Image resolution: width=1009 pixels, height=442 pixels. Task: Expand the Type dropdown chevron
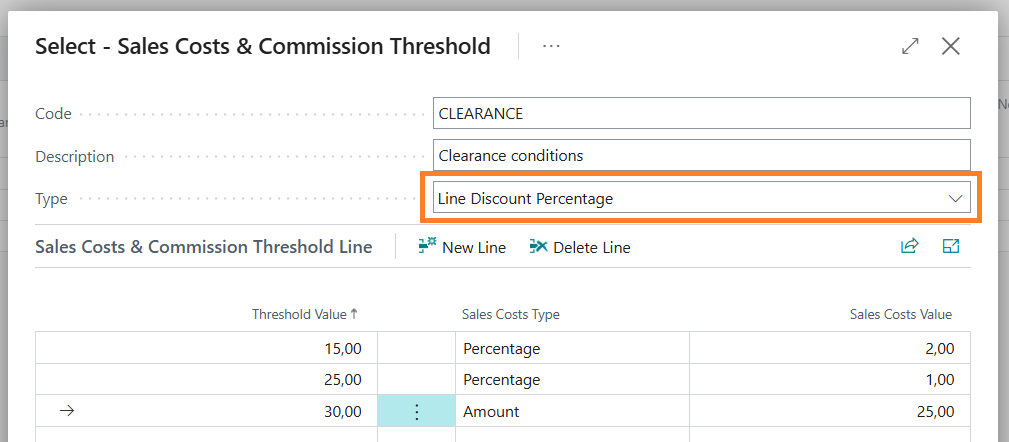955,199
